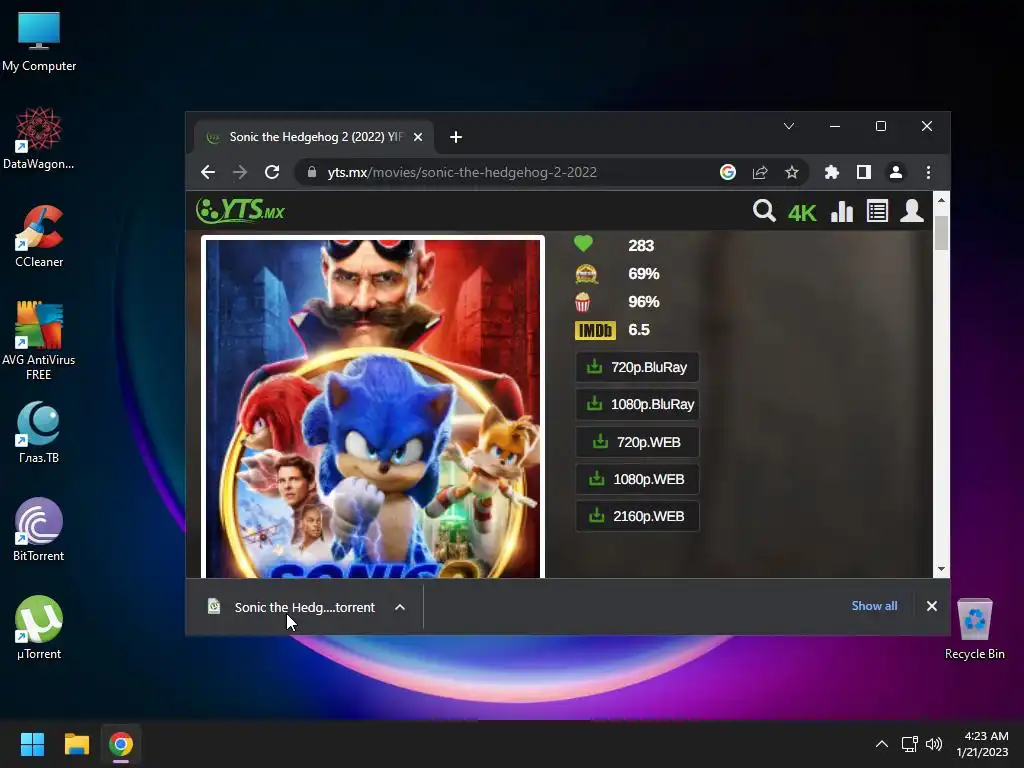Open Chrome three-dot menu

(x=928, y=172)
